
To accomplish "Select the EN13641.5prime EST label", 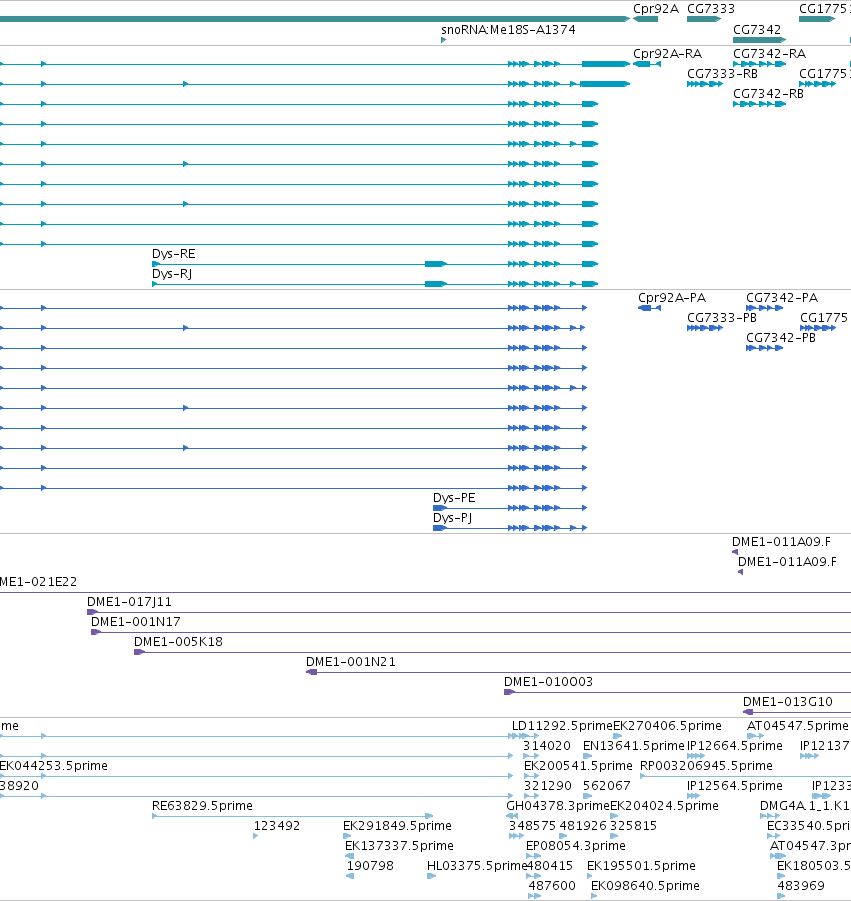I will [634, 746].
